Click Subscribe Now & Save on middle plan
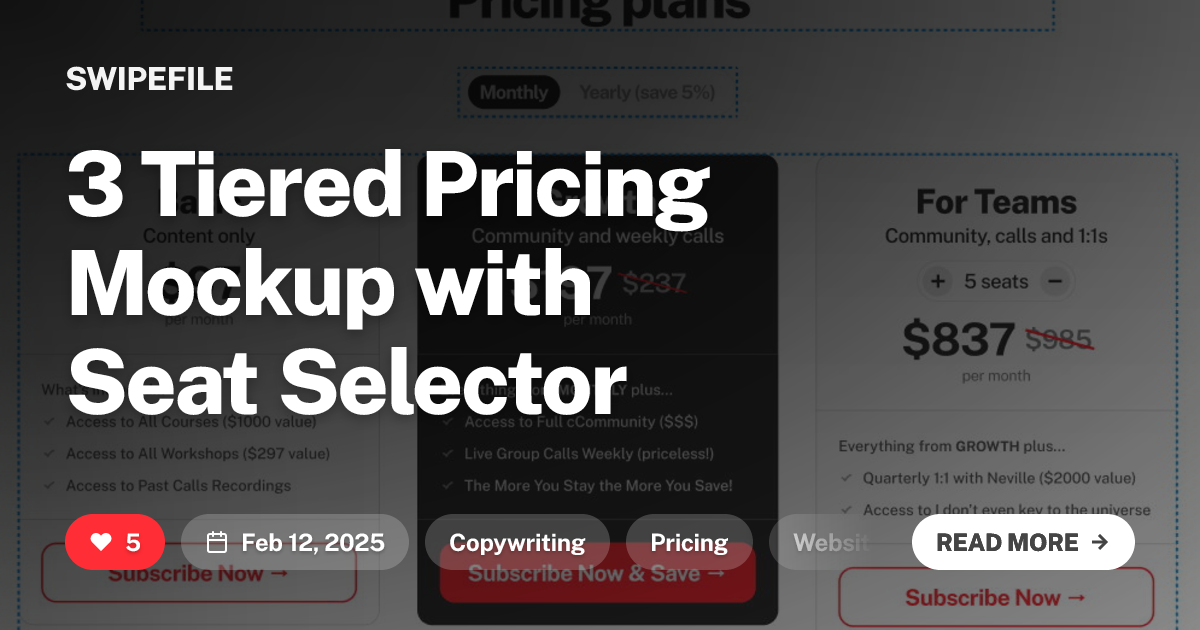This screenshot has height=630, width=1200. (x=596, y=573)
